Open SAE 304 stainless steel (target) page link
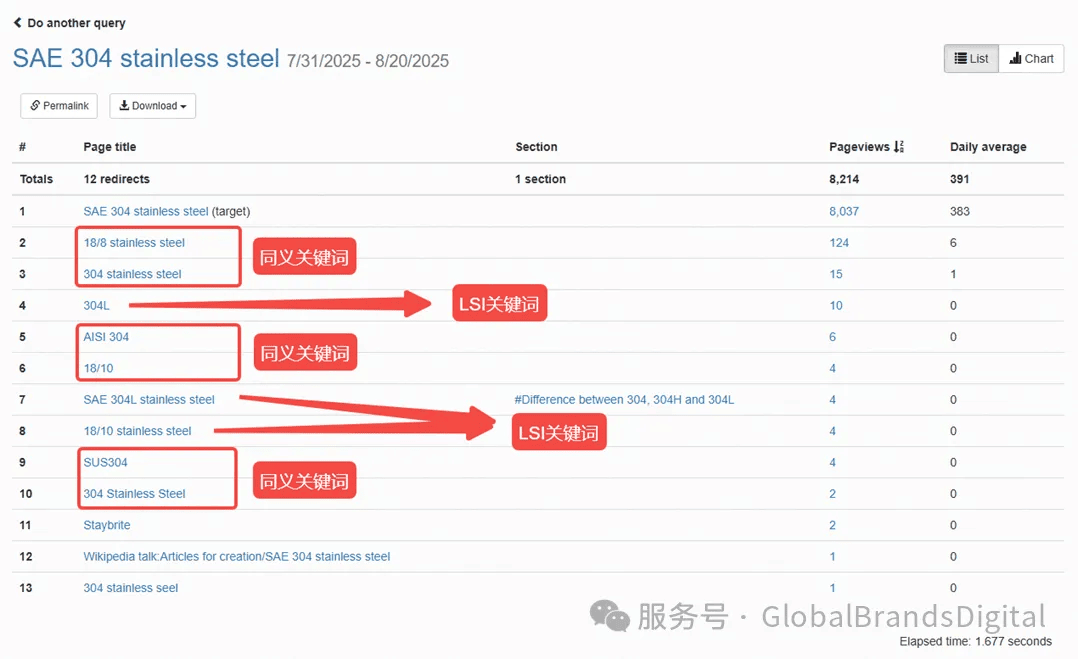 coord(146,211)
